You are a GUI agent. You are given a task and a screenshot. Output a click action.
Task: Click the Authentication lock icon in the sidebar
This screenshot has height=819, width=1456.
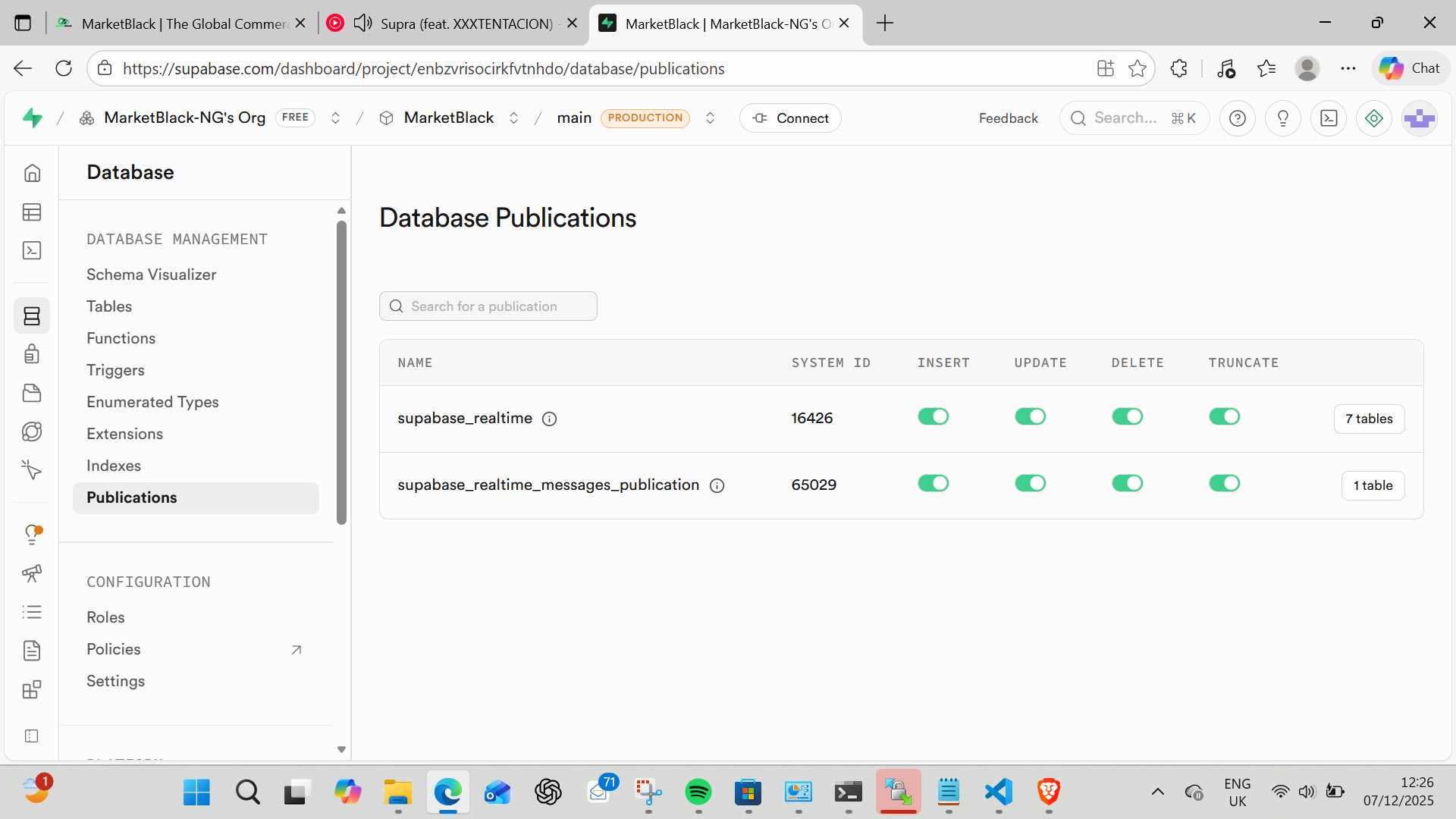click(x=32, y=354)
